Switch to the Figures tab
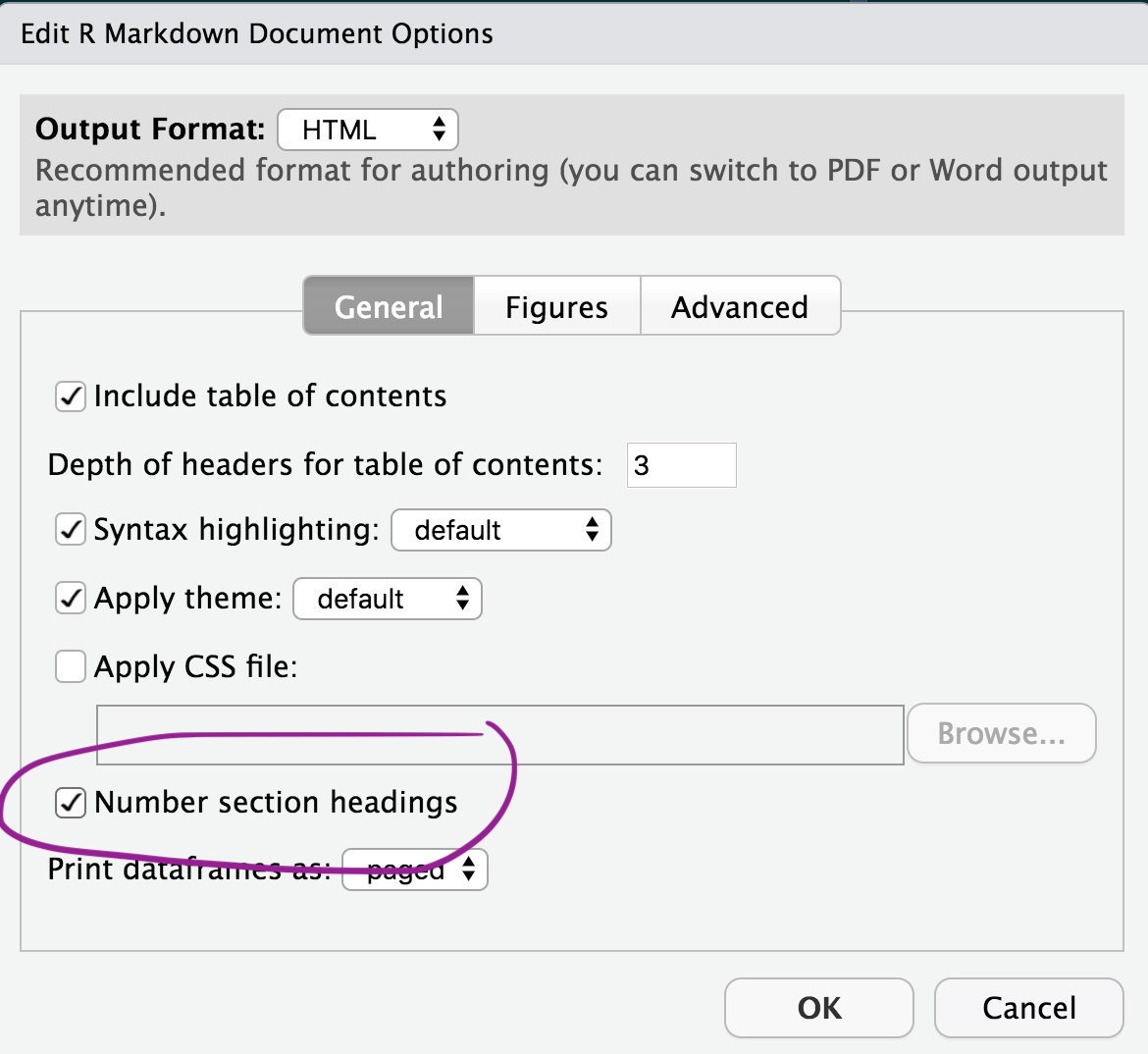 pyautogui.click(x=555, y=305)
